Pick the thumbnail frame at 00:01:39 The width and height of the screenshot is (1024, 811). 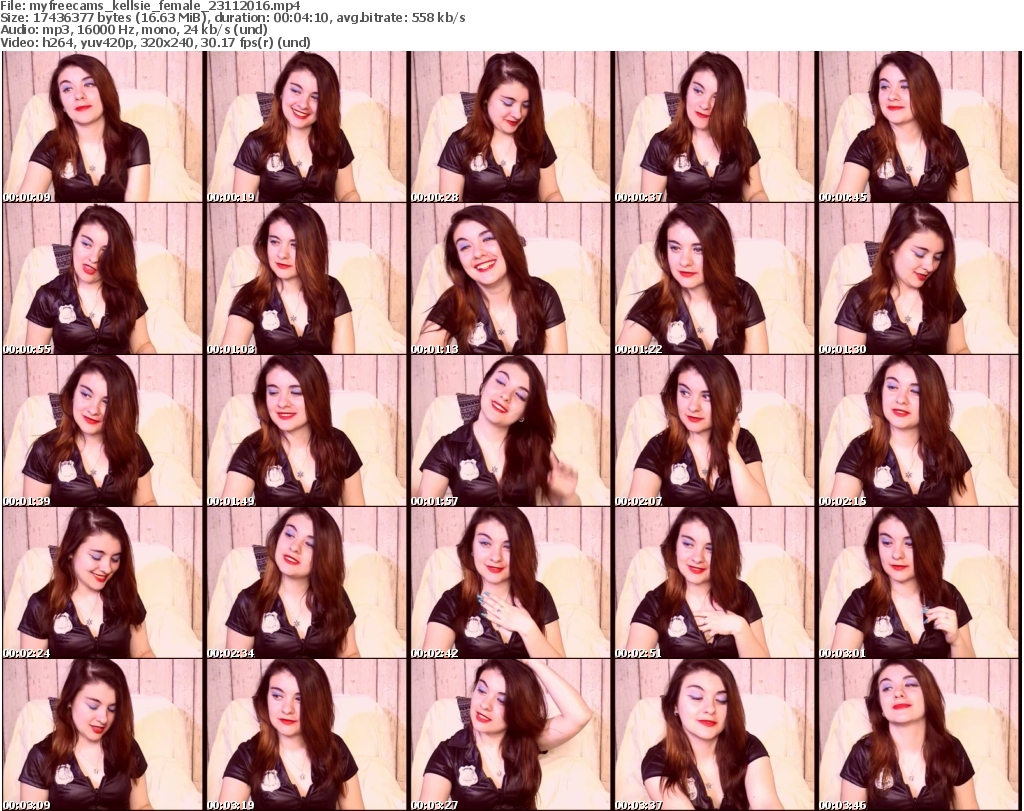[103, 431]
